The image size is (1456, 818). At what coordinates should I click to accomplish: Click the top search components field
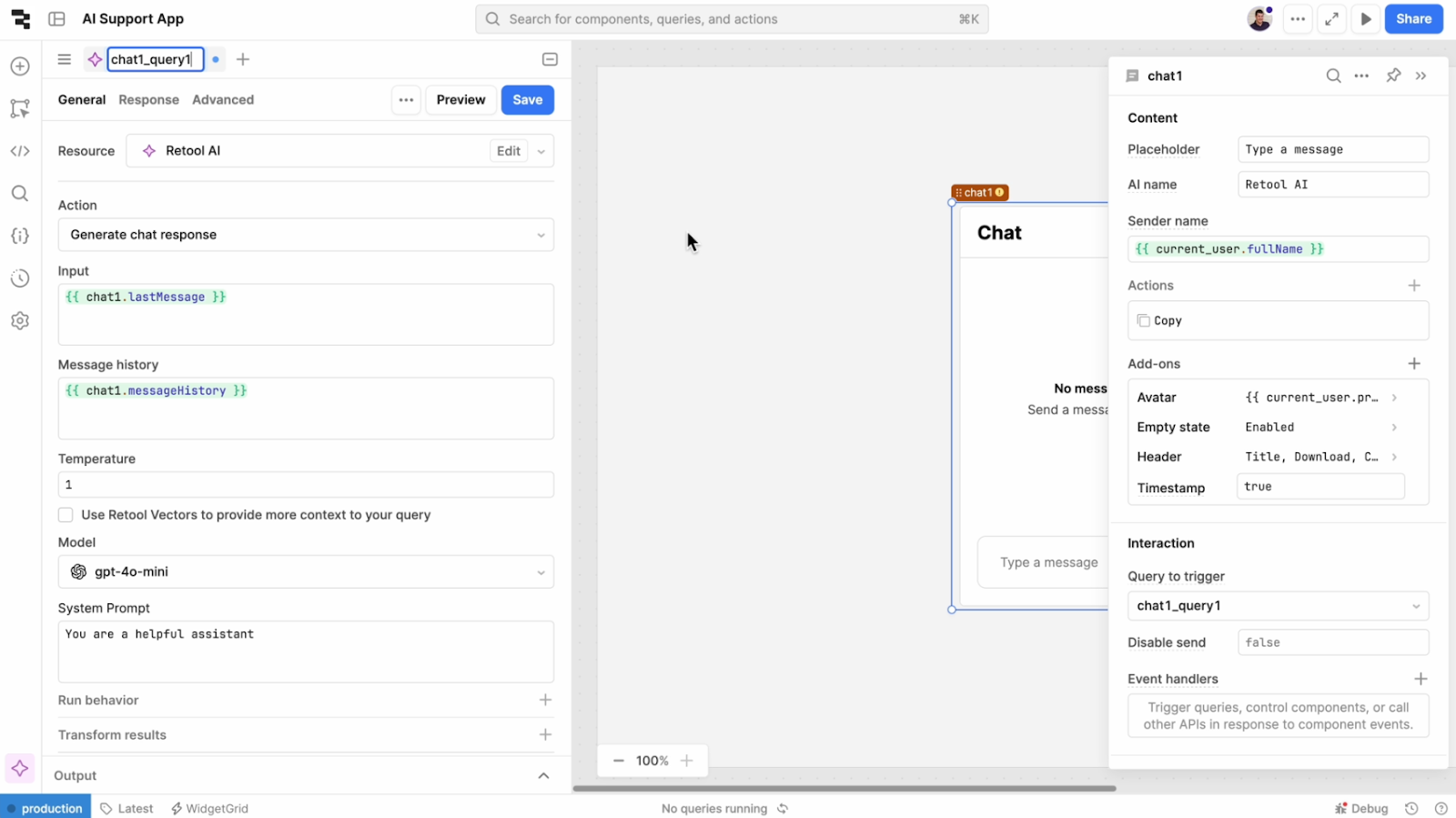pyautogui.click(x=732, y=19)
